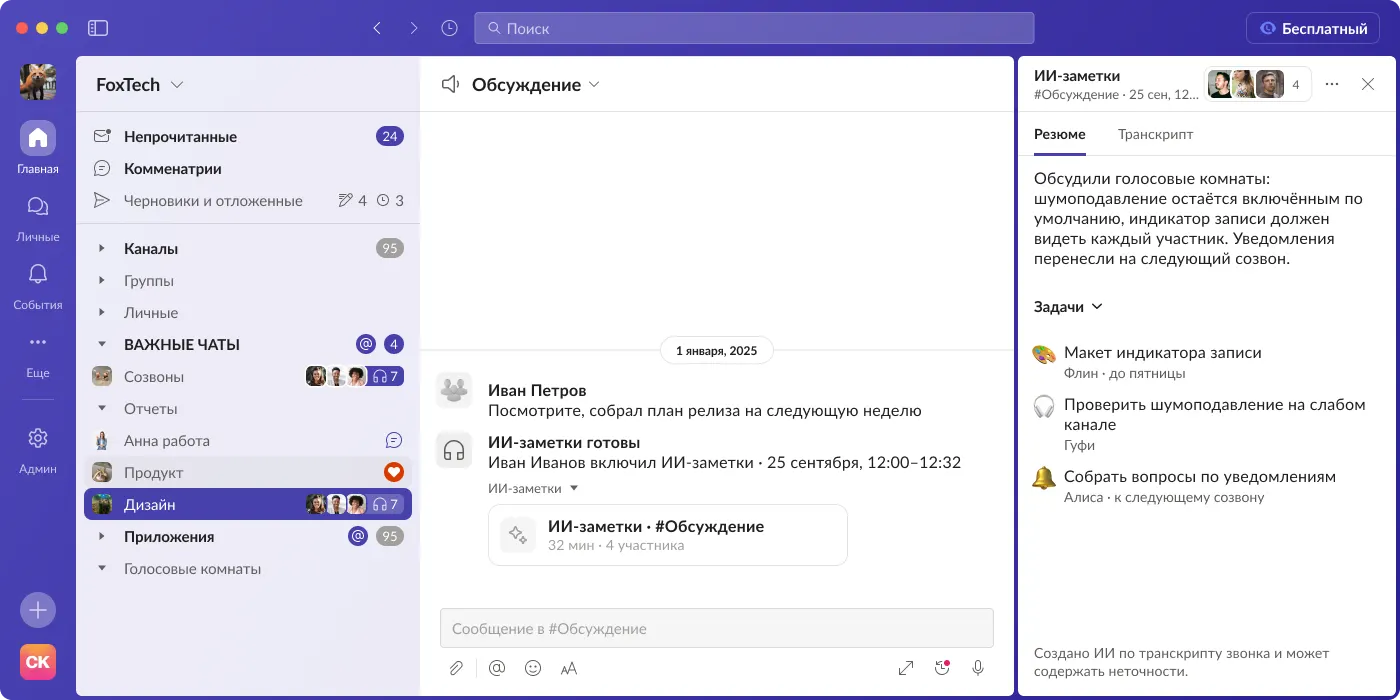Click the headphones counter on Созвоны
This screenshot has height=700, width=1400.
pyautogui.click(x=386, y=377)
